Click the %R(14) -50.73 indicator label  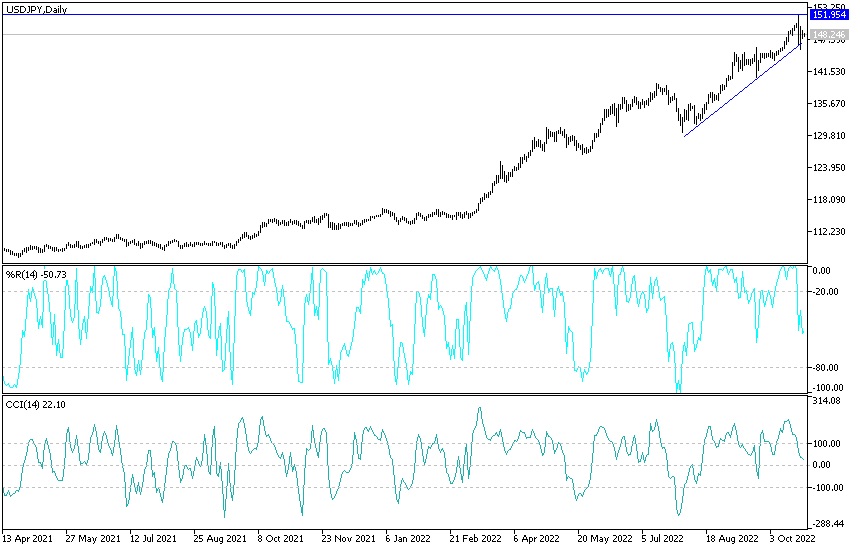[x=36, y=274]
